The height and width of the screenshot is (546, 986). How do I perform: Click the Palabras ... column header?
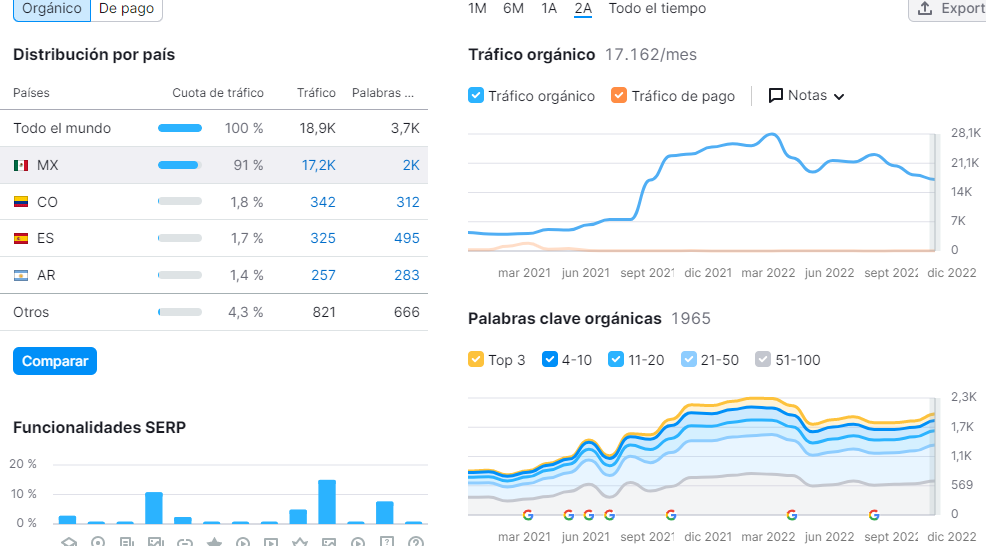383,93
